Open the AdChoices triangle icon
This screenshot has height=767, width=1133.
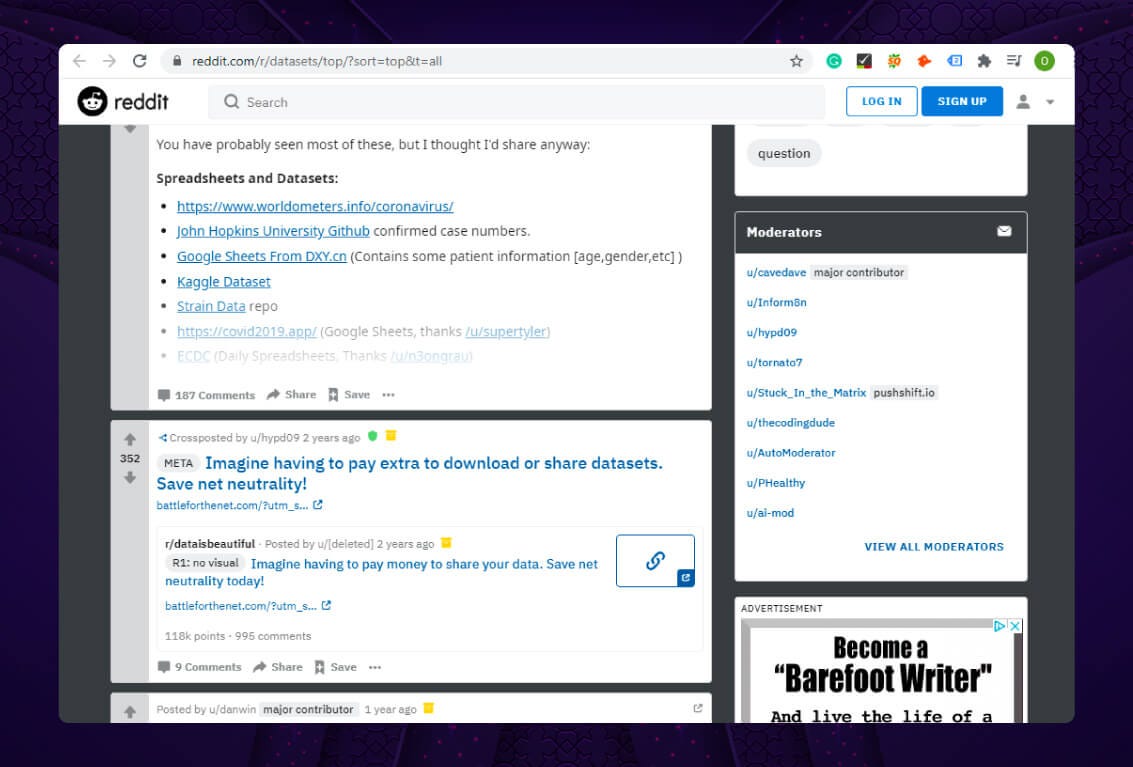(1000, 626)
